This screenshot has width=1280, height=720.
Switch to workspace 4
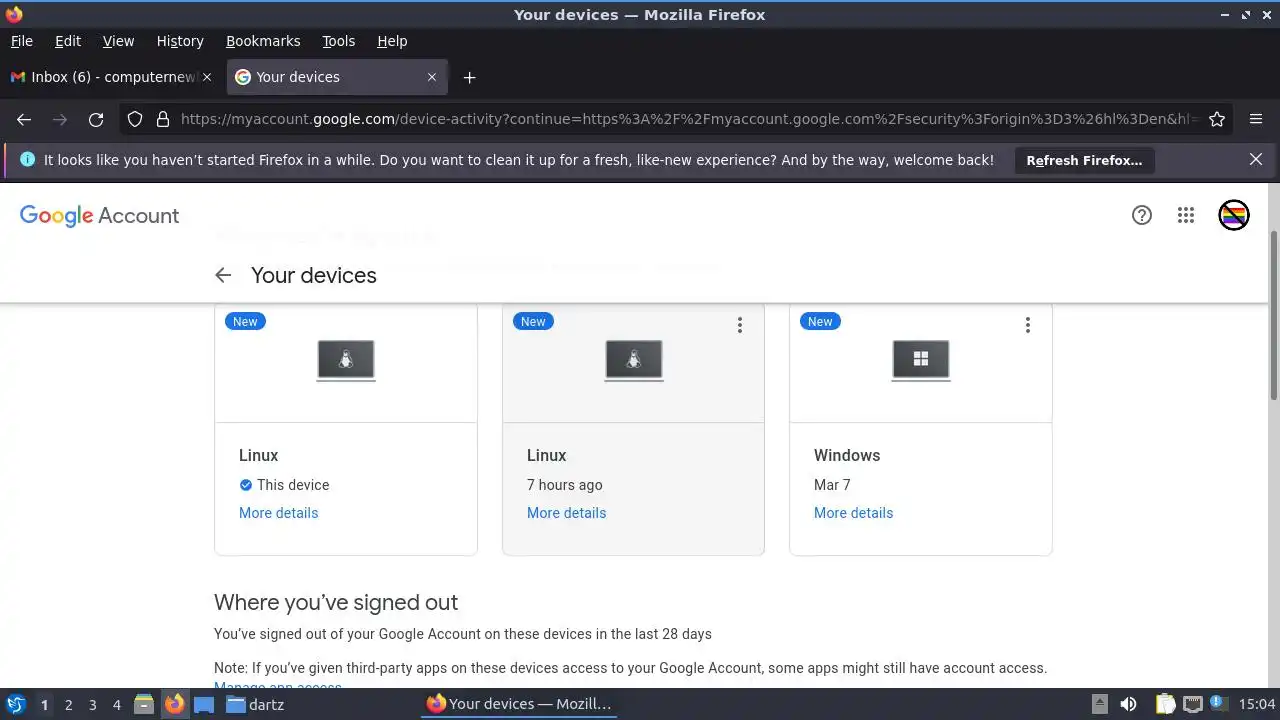pos(116,704)
